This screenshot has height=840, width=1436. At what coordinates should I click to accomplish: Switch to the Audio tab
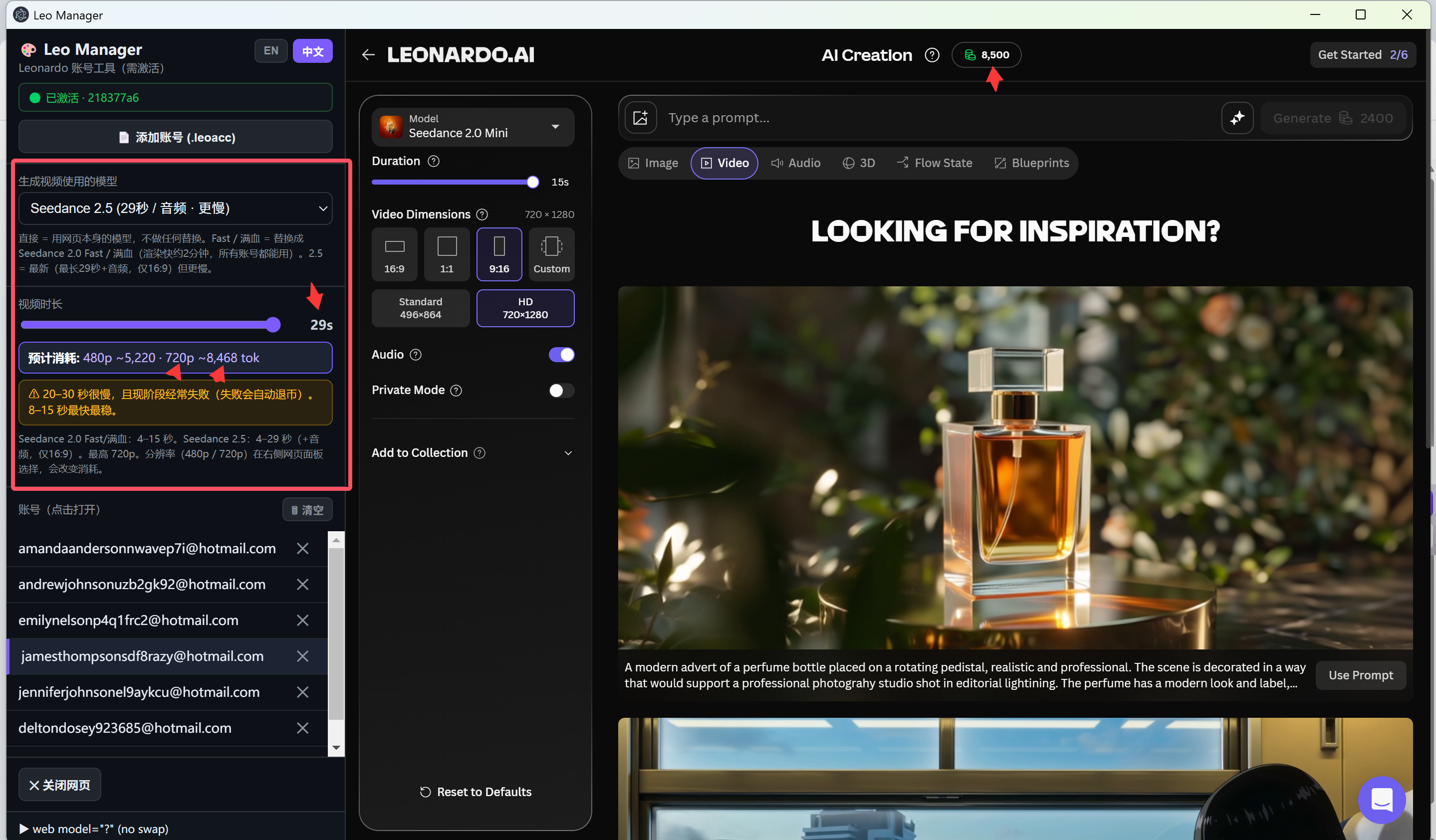tap(795, 163)
